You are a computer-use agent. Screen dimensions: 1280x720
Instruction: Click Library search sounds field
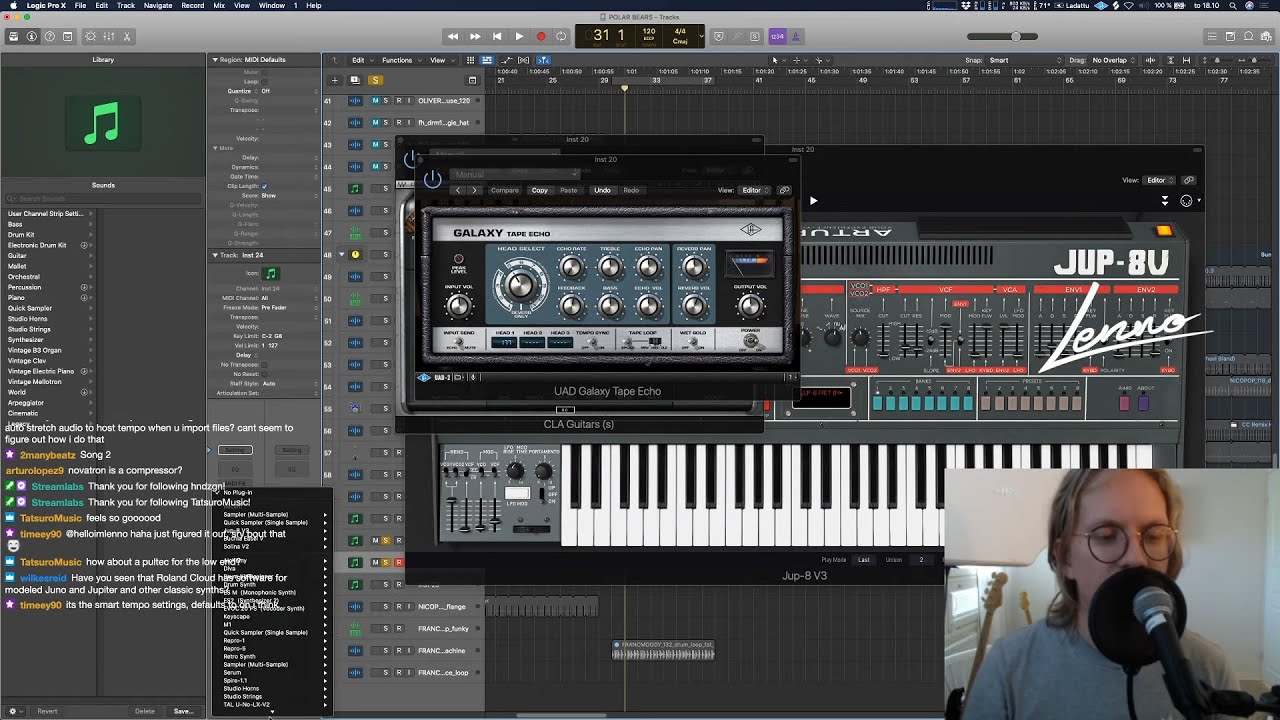103,200
